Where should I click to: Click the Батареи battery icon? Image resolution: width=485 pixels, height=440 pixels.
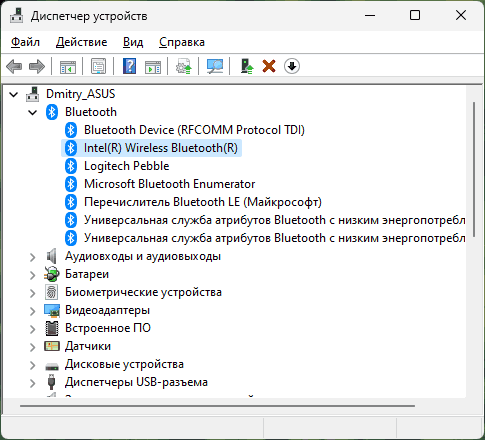[x=52, y=274]
